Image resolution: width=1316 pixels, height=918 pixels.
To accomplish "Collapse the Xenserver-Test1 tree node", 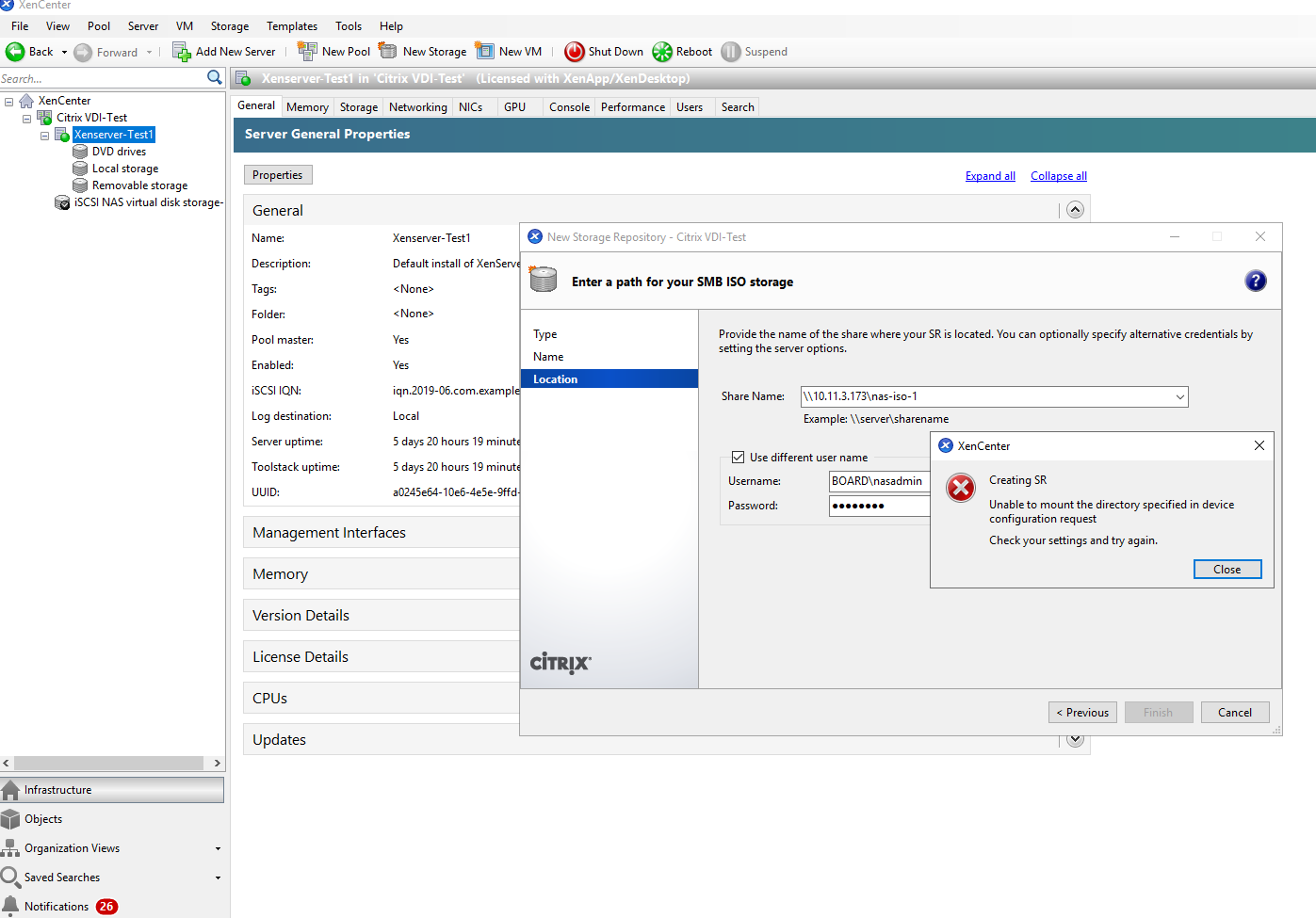I will point(44,135).
